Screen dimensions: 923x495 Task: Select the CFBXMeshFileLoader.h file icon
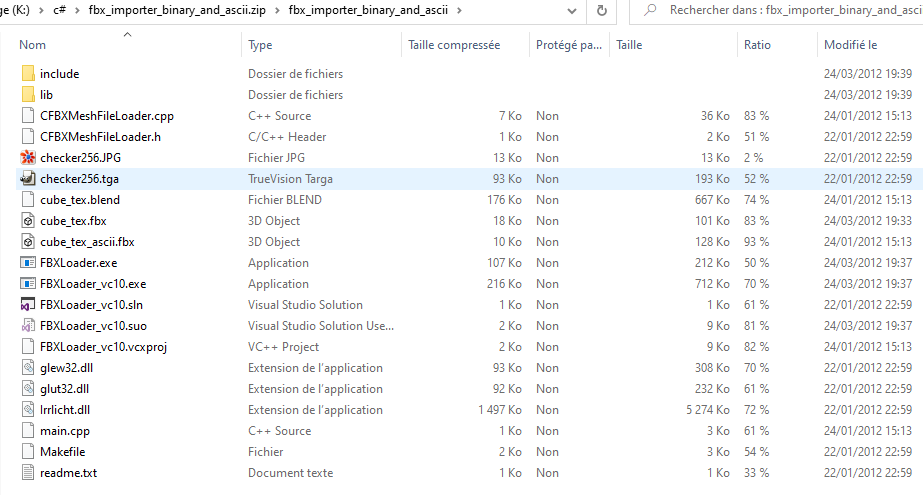[28, 137]
